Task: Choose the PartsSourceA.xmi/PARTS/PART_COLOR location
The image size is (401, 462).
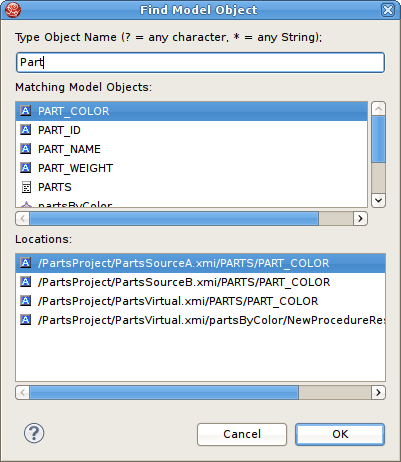Action: [x=200, y=263]
